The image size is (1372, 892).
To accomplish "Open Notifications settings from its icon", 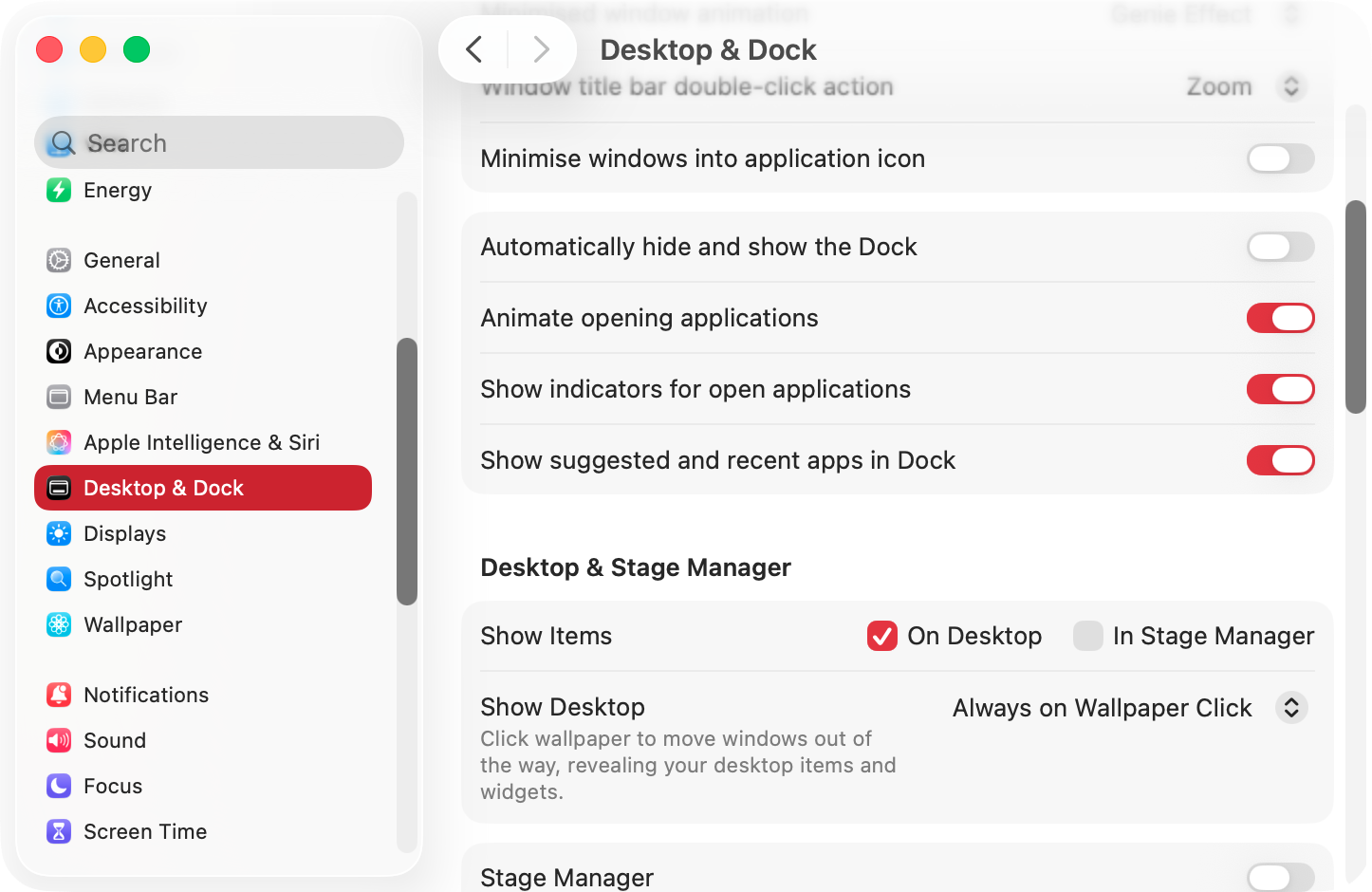I will pyautogui.click(x=59, y=695).
